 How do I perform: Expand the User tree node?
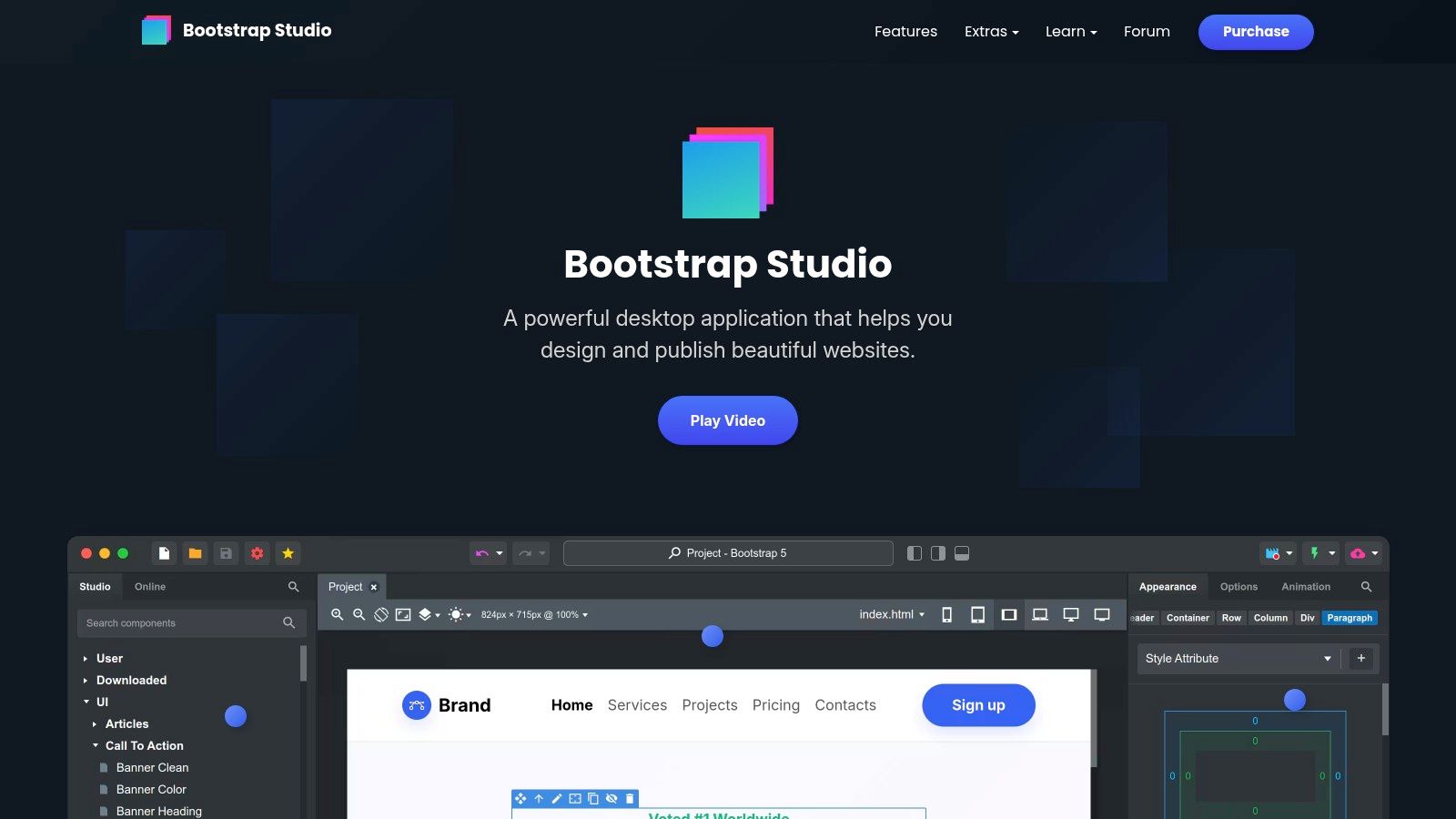[86, 659]
